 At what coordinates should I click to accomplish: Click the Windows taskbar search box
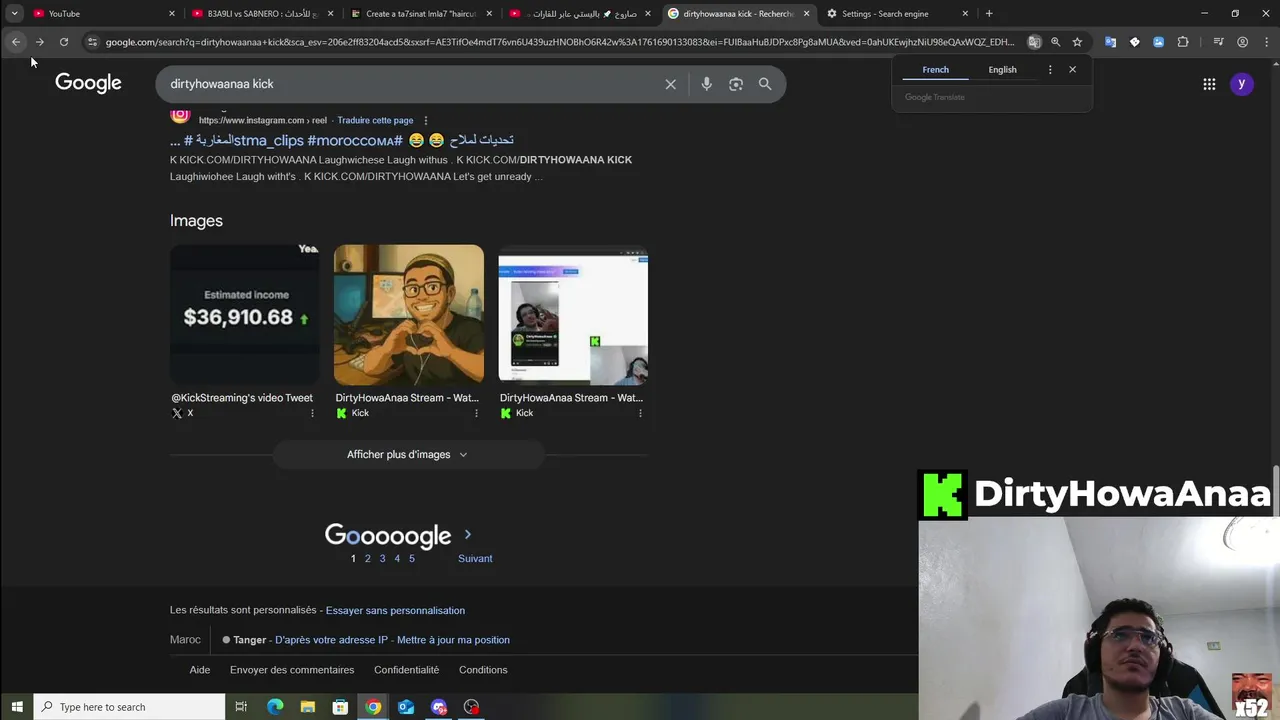130,707
